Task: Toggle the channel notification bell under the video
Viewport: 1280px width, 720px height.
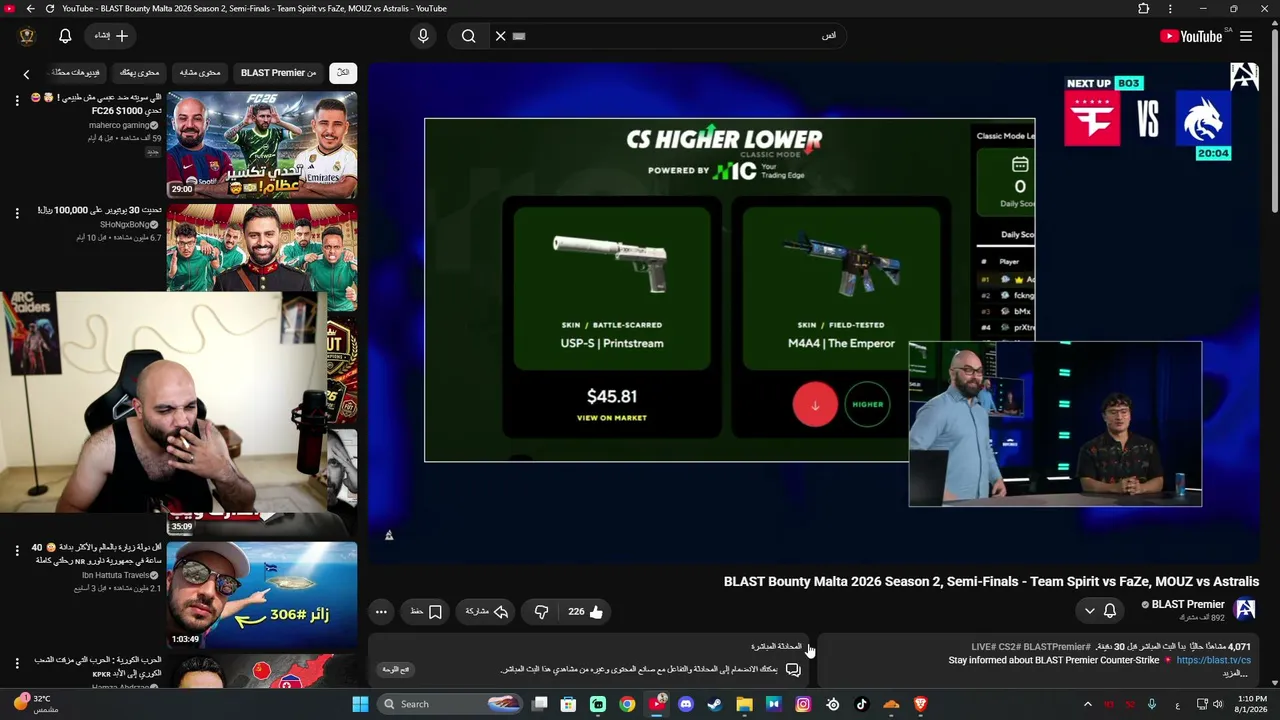Action: pyautogui.click(x=1110, y=611)
